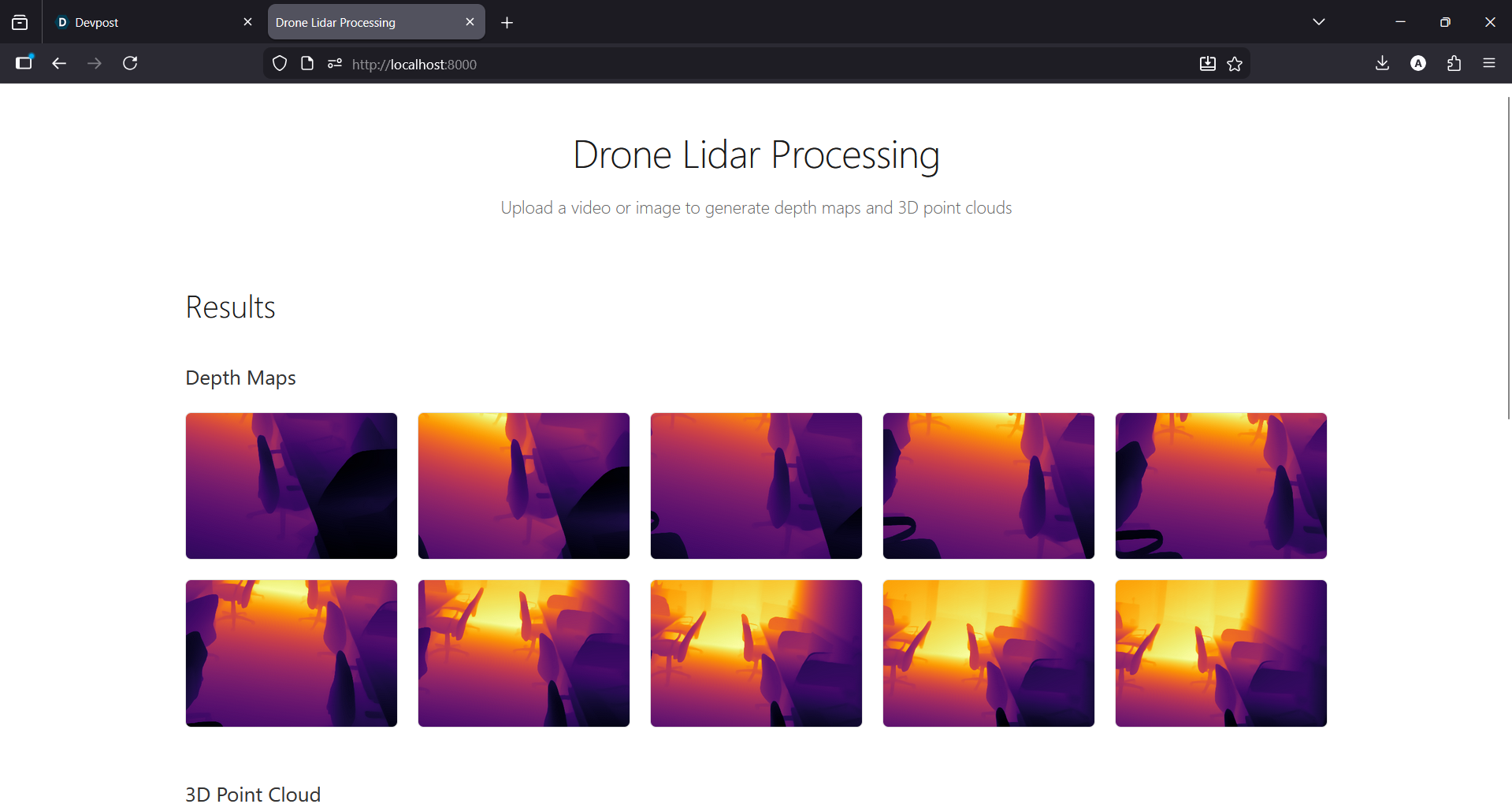Click the Depth Maps section heading
The width and height of the screenshot is (1512, 804).
(241, 378)
